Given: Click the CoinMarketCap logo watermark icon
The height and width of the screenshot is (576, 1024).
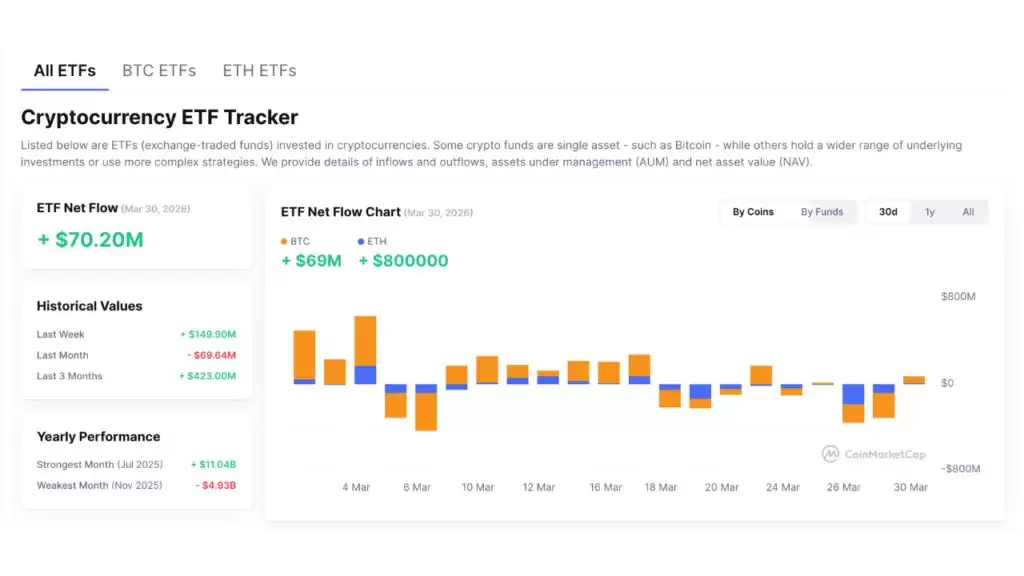Looking at the screenshot, I should (x=830, y=454).
